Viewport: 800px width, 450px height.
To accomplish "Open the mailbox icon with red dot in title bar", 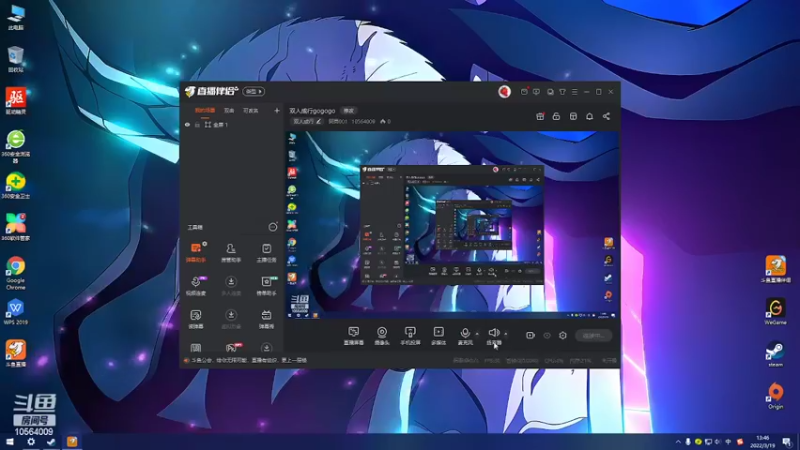I will pos(524,92).
